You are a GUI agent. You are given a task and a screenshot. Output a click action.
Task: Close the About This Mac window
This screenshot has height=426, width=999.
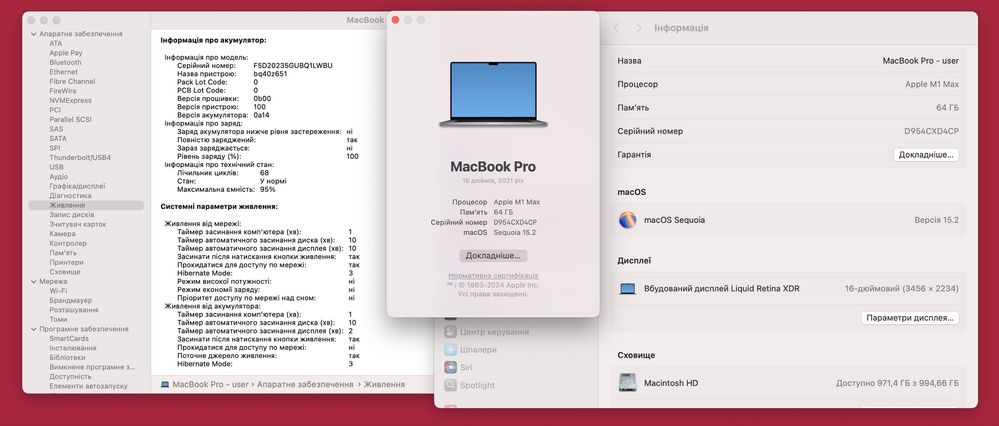coord(395,20)
